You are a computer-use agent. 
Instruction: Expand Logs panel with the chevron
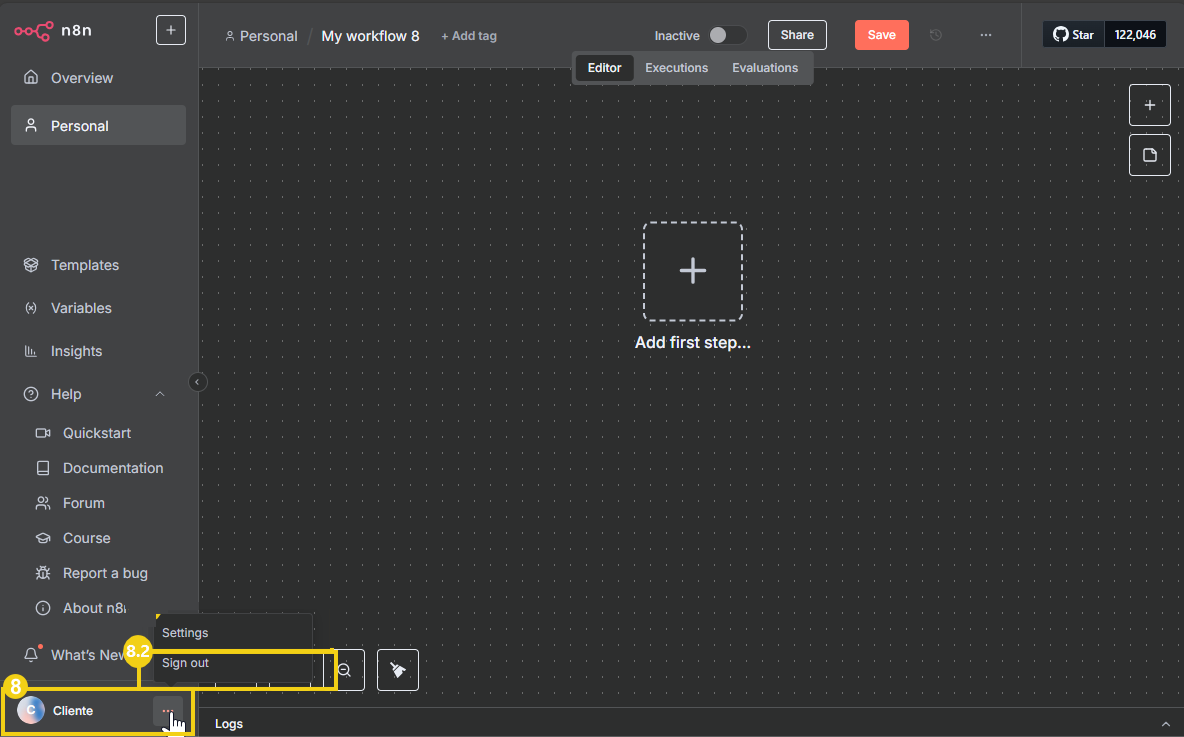(x=1165, y=724)
